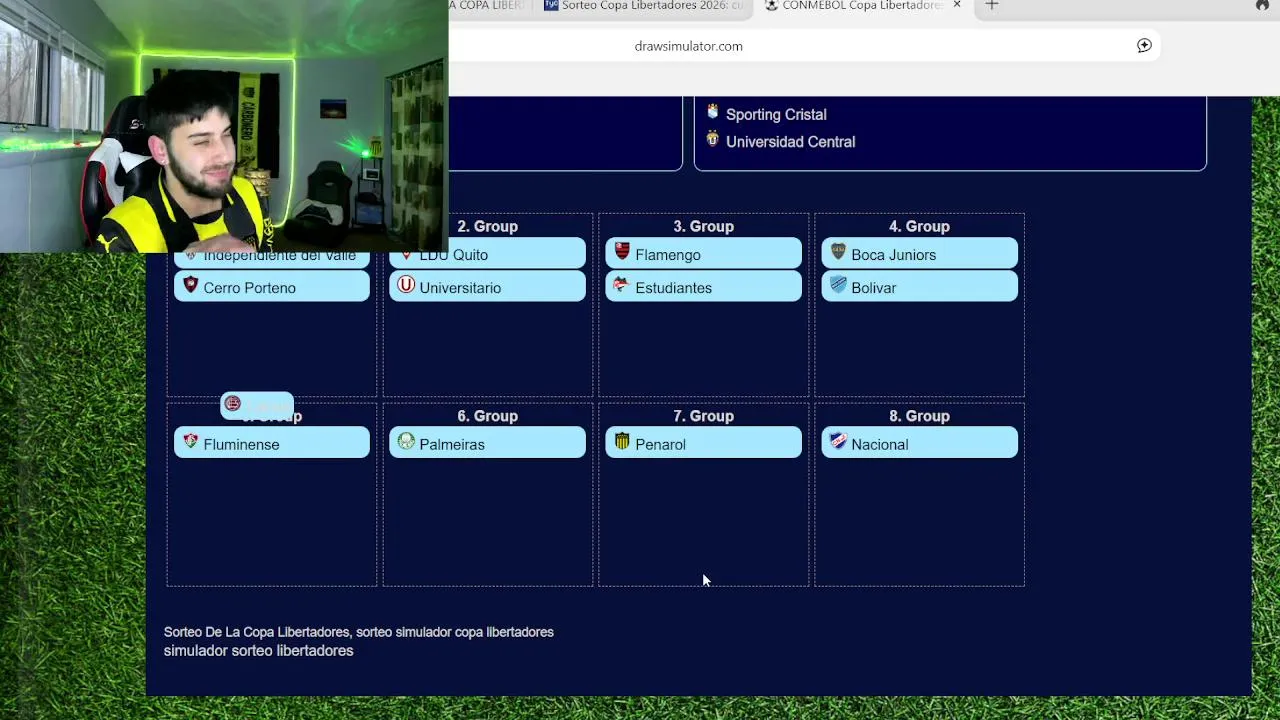The height and width of the screenshot is (720, 1280).
Task: Select the LDU Quito team name
Action: coord(453,255)
